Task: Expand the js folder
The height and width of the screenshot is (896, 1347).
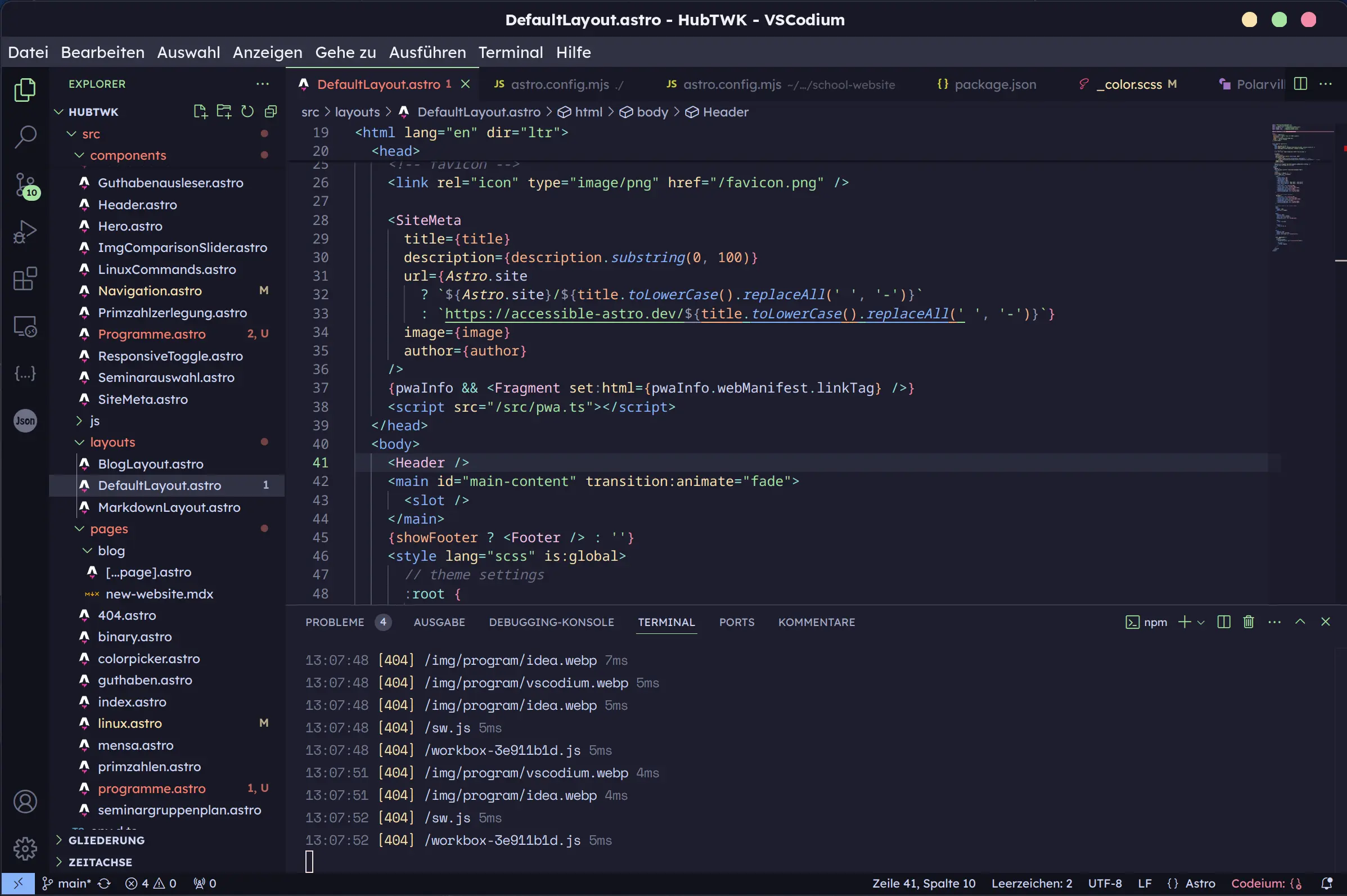Action: click(x=95, y=421)
